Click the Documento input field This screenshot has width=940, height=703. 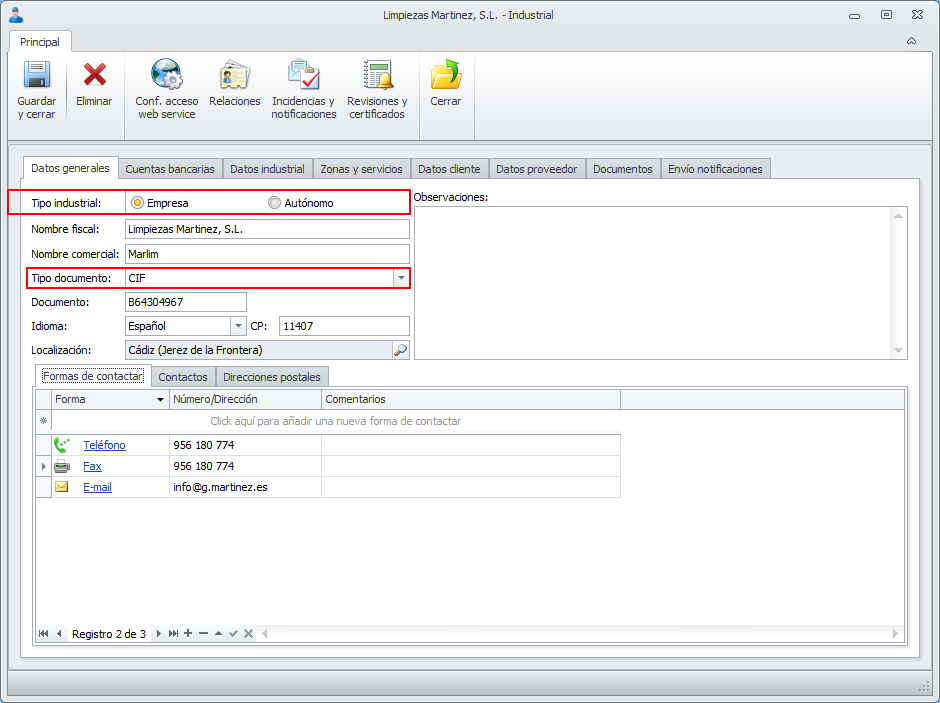pyautogui.click(x=186, y=302)
